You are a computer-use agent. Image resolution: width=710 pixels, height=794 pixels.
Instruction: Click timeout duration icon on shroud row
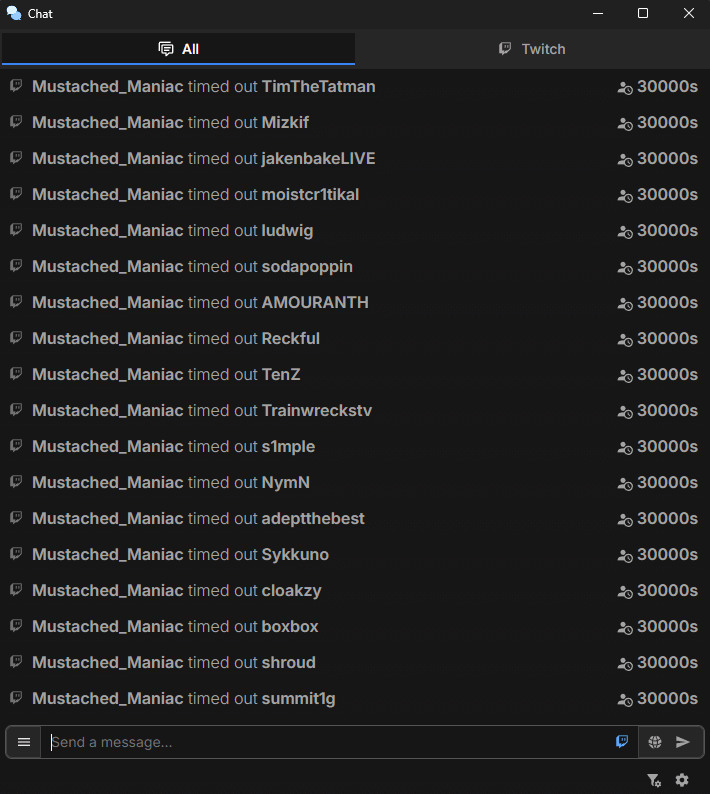[x=625, y=663]
